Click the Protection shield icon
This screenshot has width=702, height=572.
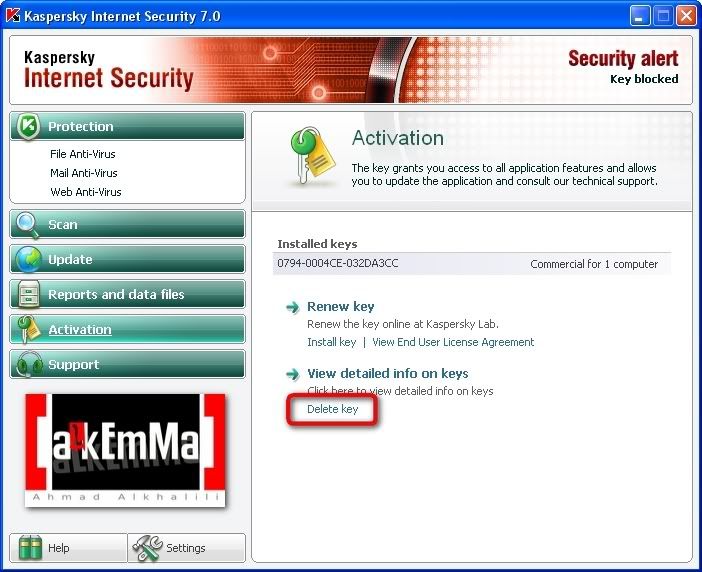click(28, 126)
